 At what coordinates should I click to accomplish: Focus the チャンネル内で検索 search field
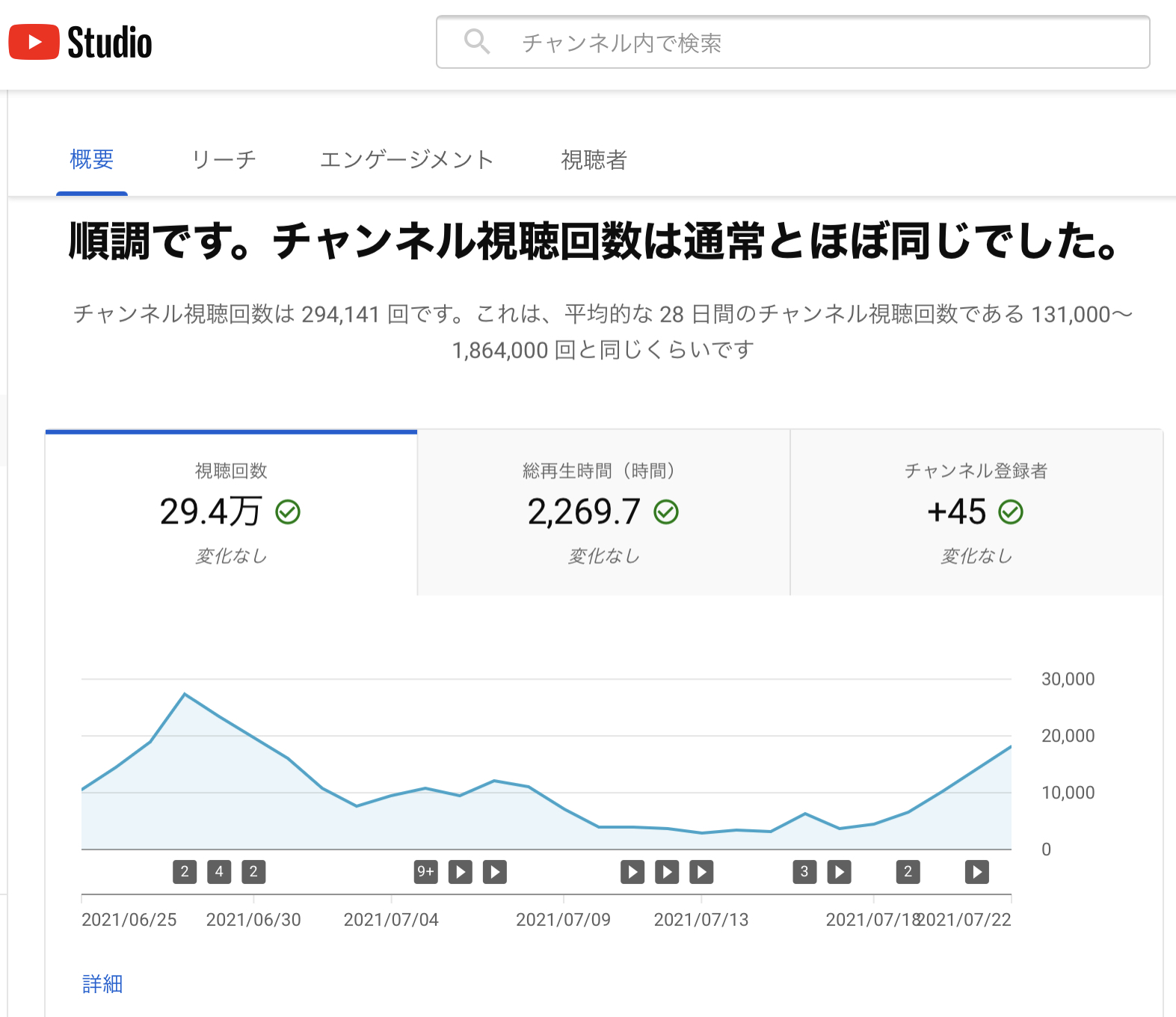tap(792, 42)
